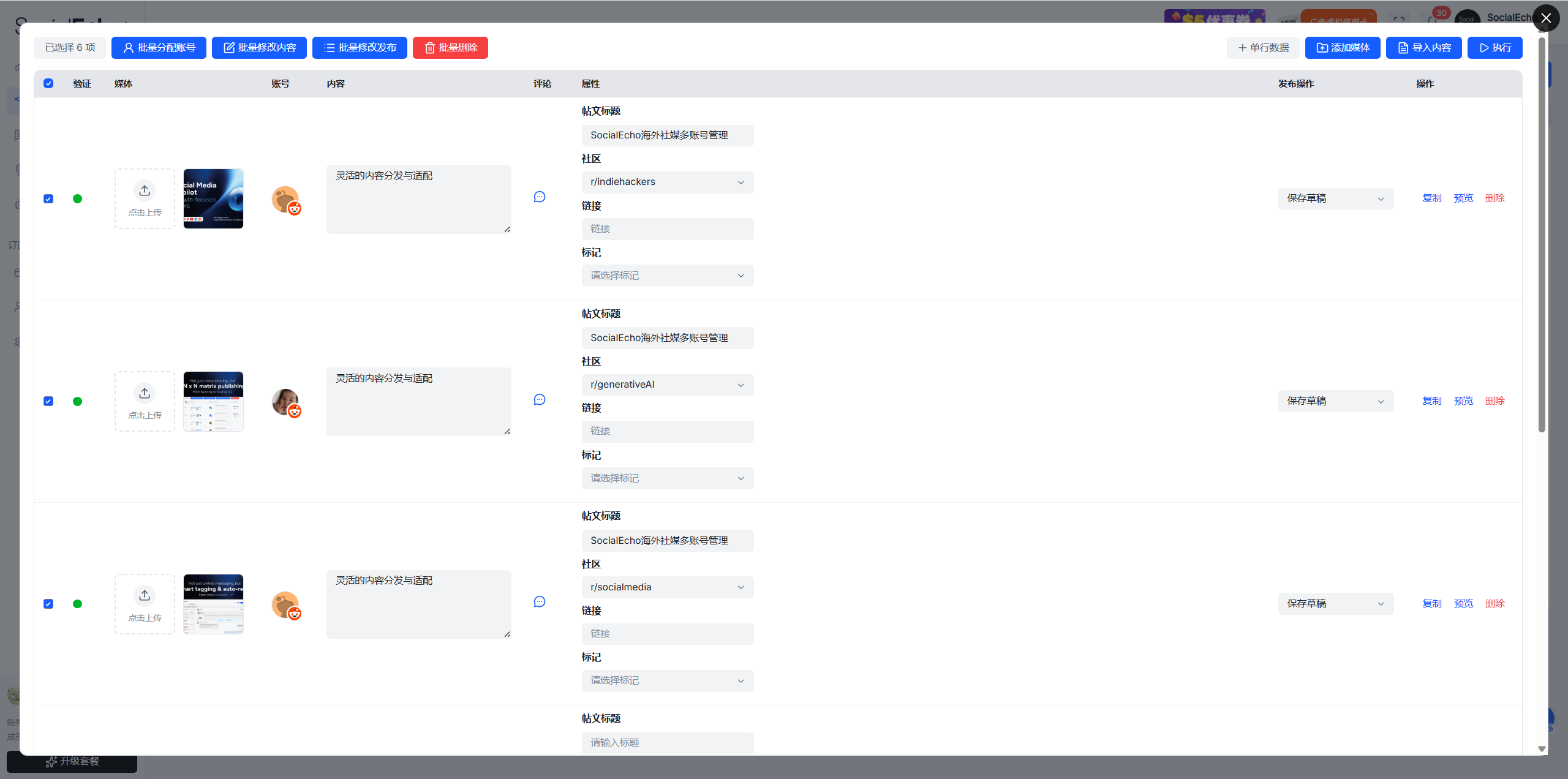Image resolution: width=1568 pixels, height=779 pixels.
Task: Click upload icon for r/generativeAI row
Action: (145, 393)
